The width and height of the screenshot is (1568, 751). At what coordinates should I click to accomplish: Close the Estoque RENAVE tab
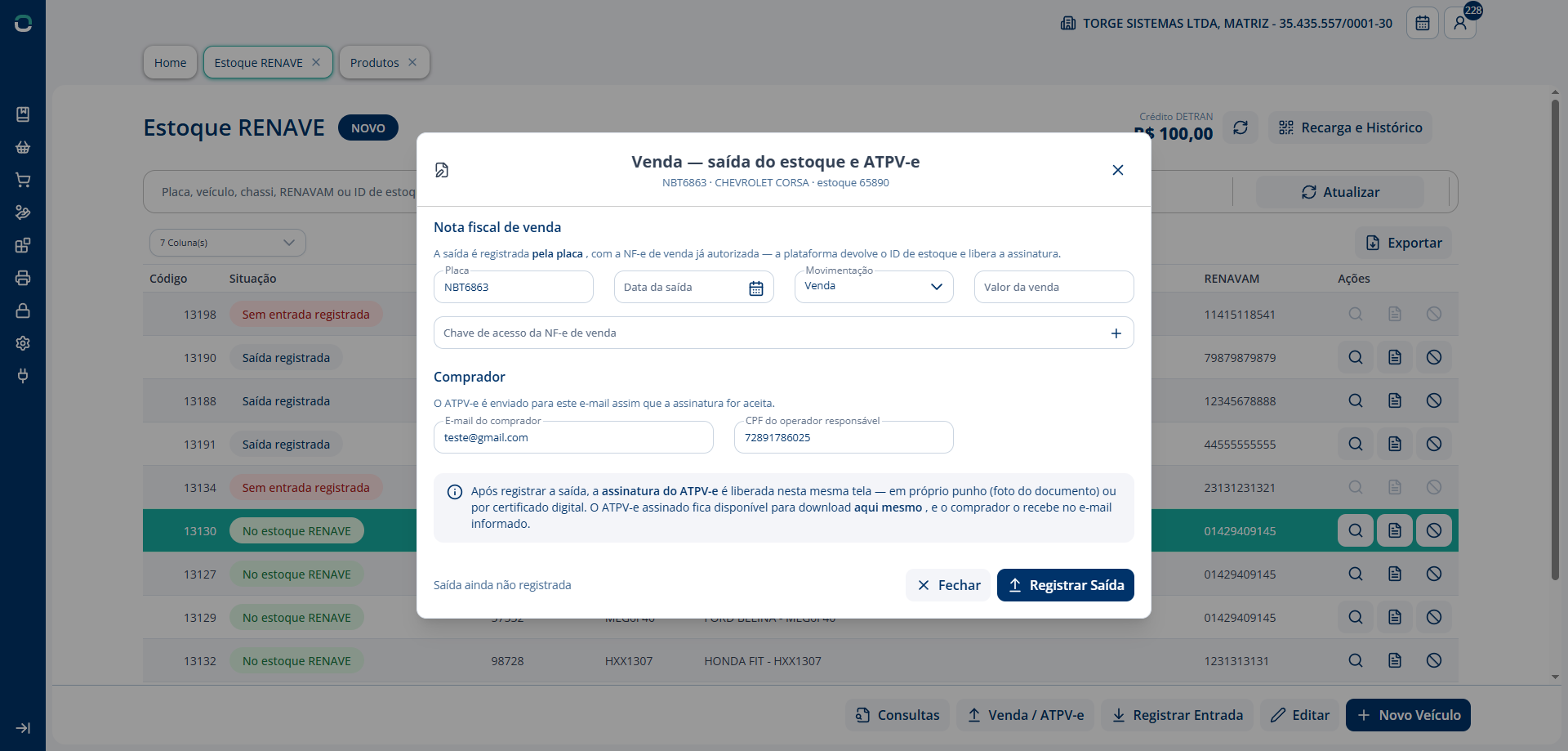click(x=316, y=62)
